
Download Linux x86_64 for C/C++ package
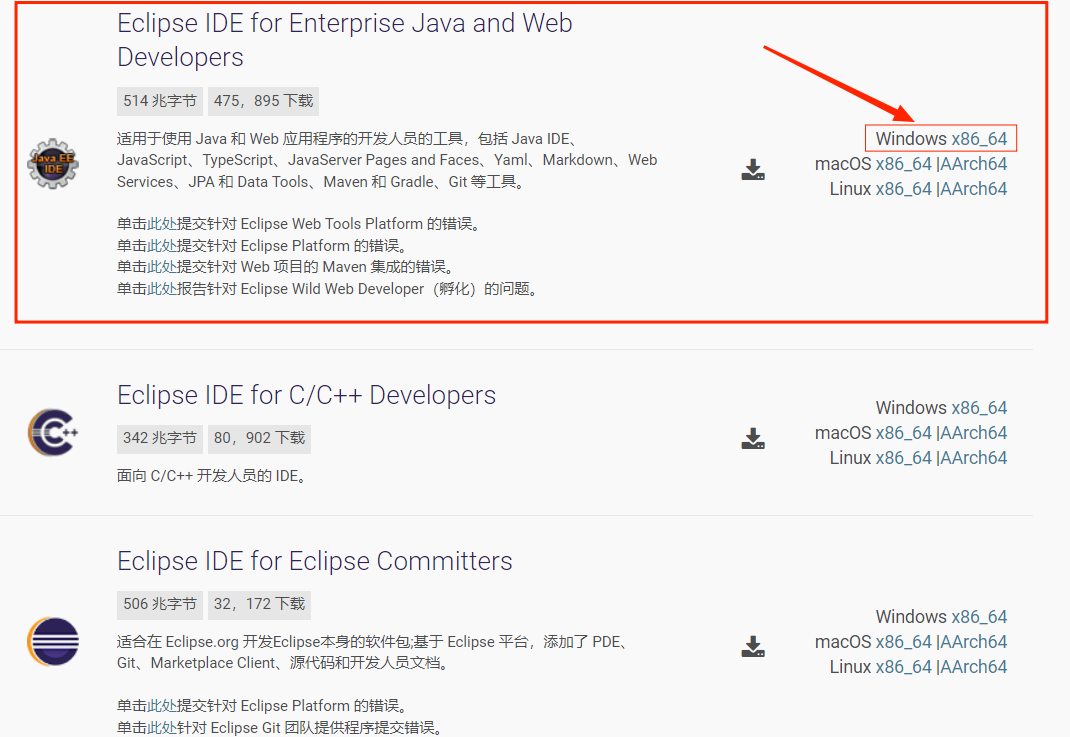pos(903,458)
